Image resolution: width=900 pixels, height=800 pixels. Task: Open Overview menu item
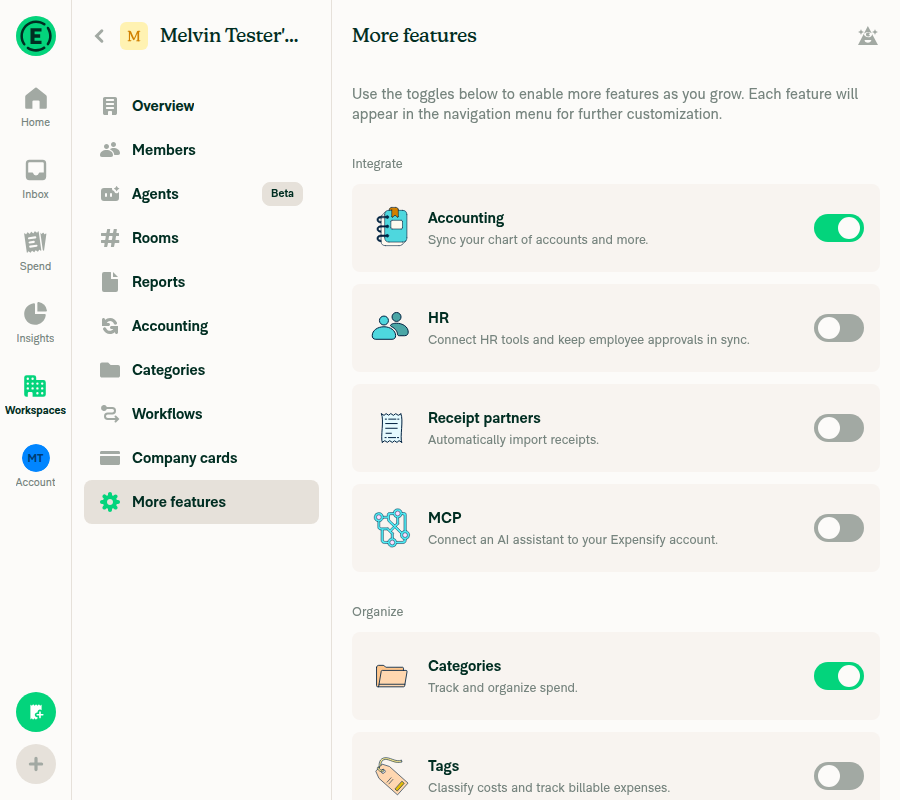201,106
